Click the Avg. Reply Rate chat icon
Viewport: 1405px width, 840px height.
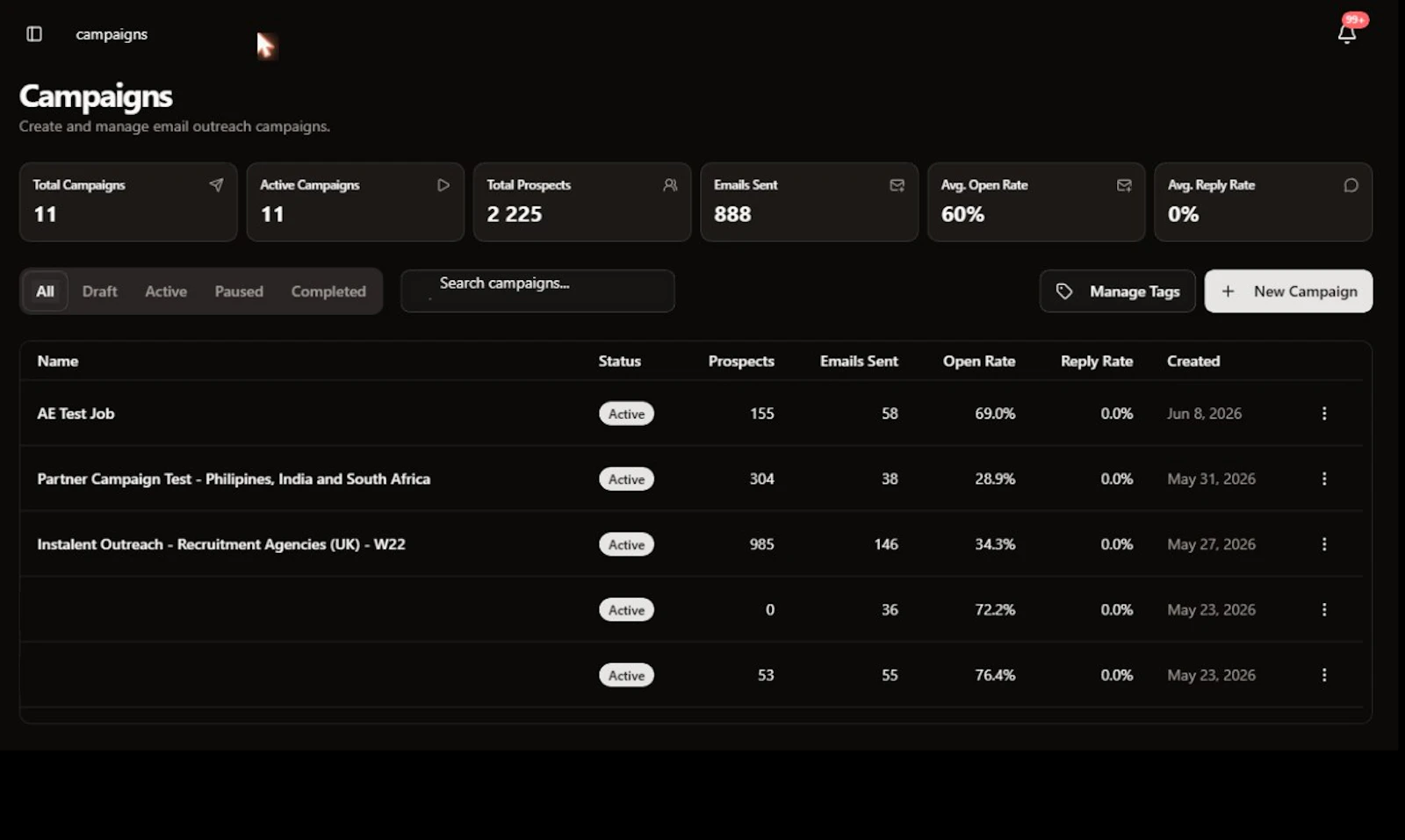(1351, 185)
